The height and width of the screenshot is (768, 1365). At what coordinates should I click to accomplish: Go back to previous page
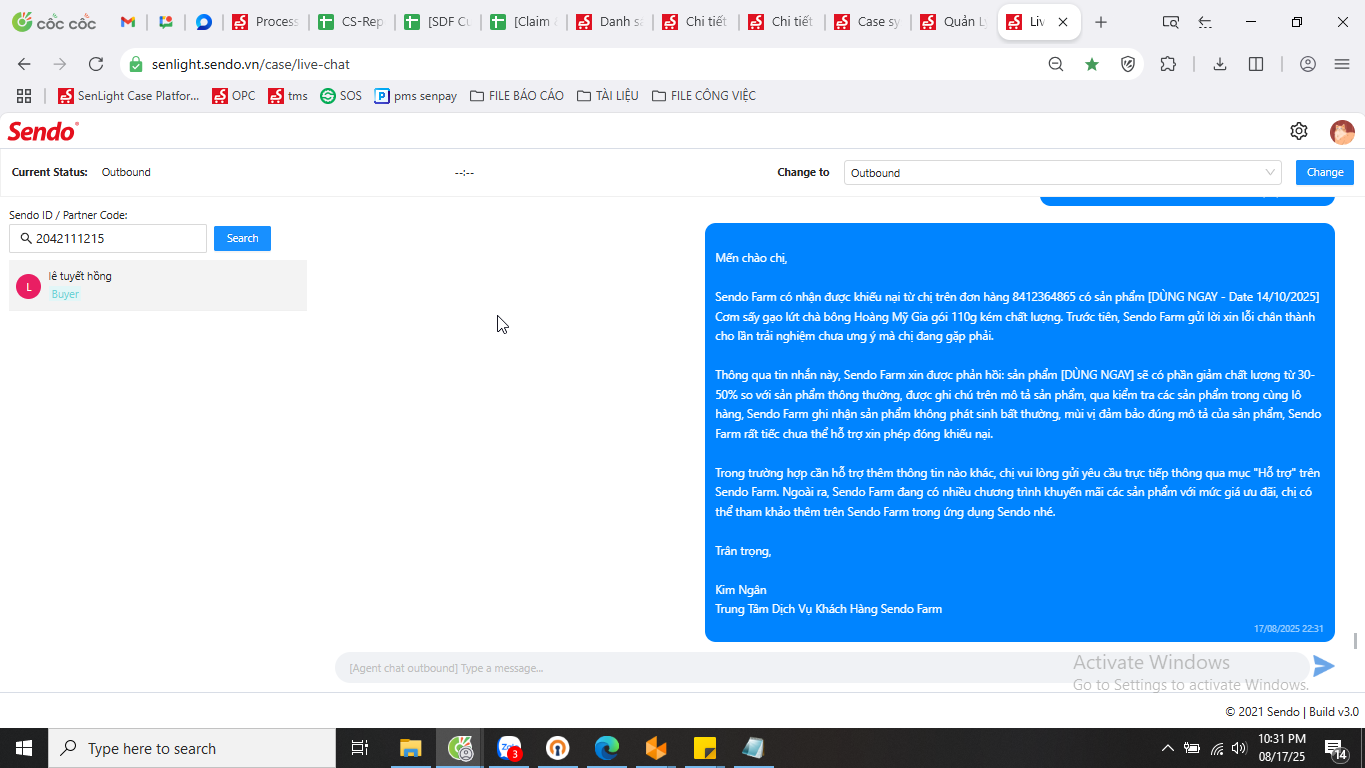(x=24, y=64)
